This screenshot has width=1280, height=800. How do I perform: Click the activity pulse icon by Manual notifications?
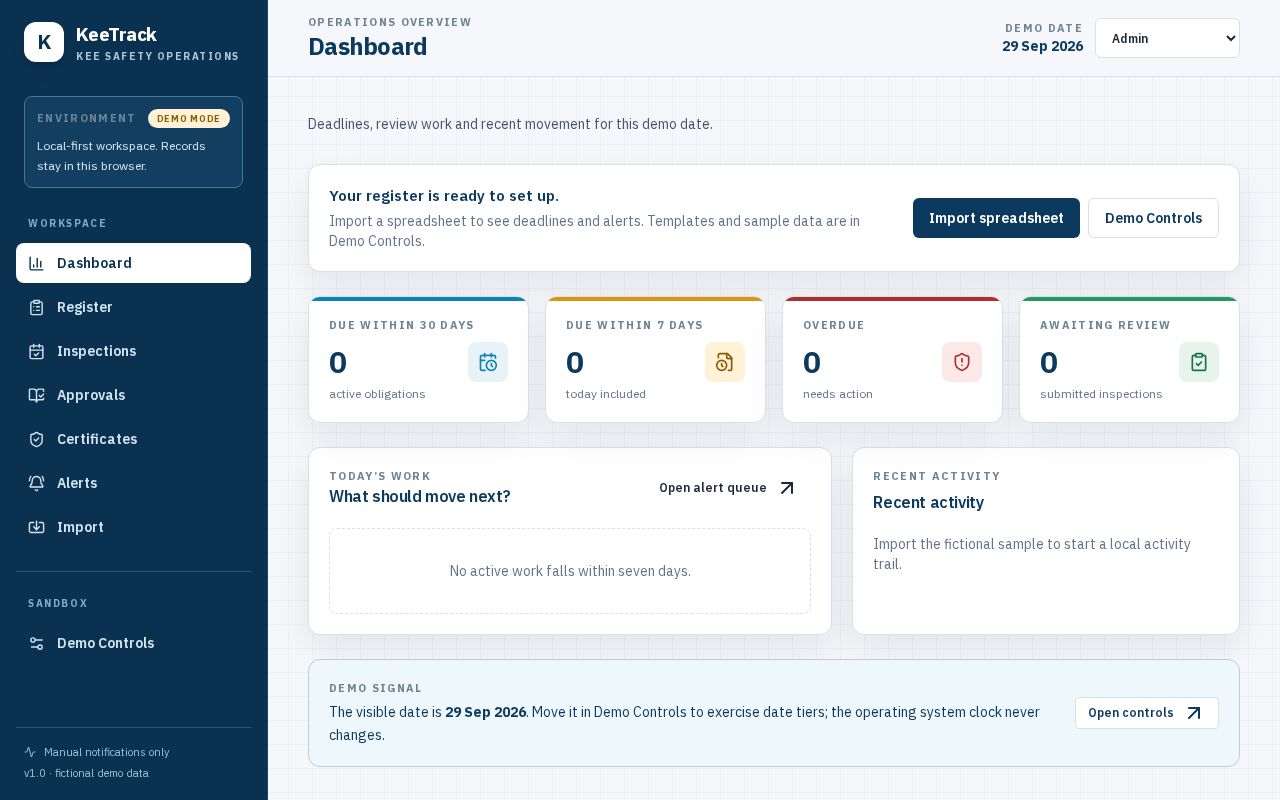(30, 752)
